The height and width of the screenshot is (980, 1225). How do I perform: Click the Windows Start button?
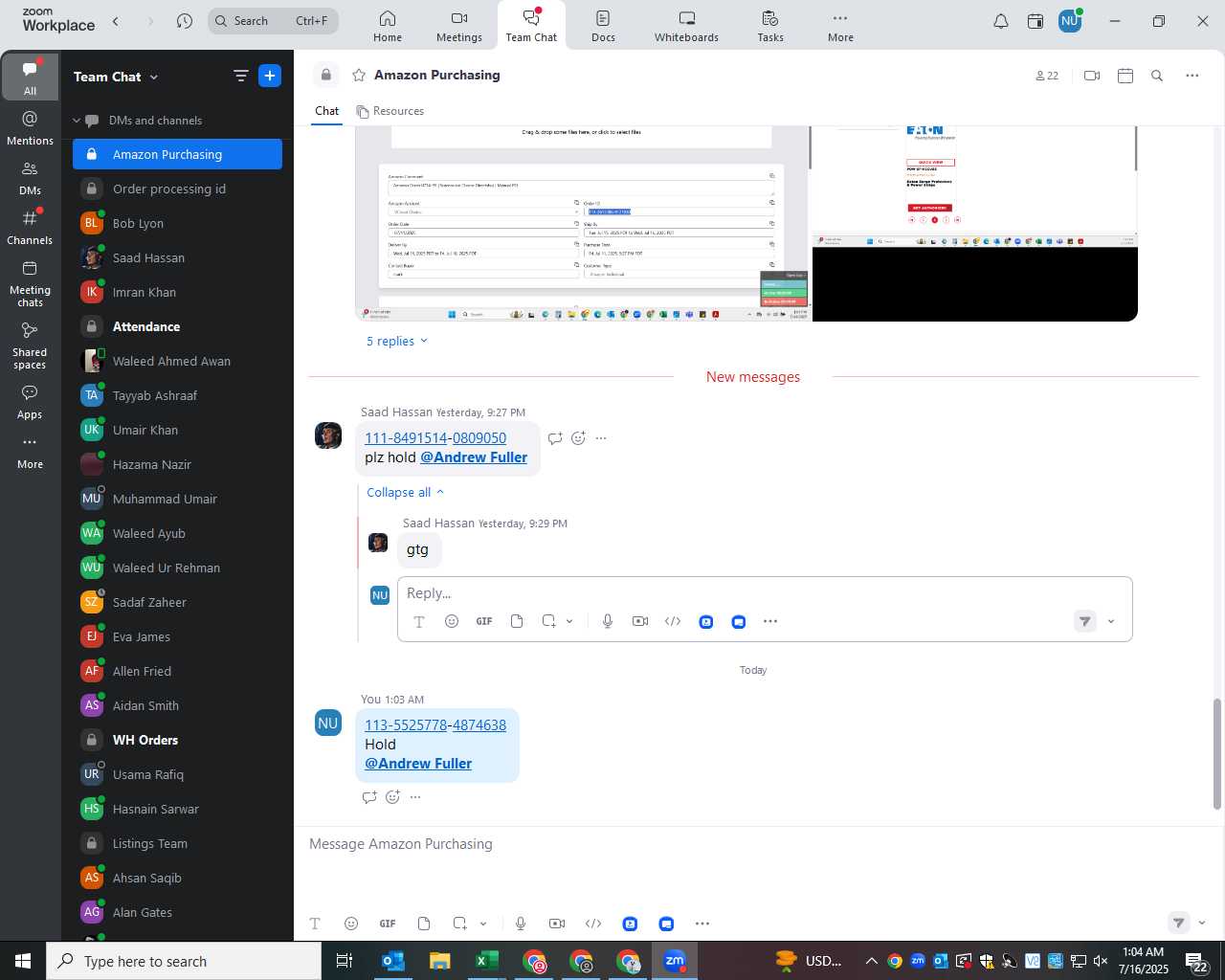pyautogui.click(x=23, y=961)
